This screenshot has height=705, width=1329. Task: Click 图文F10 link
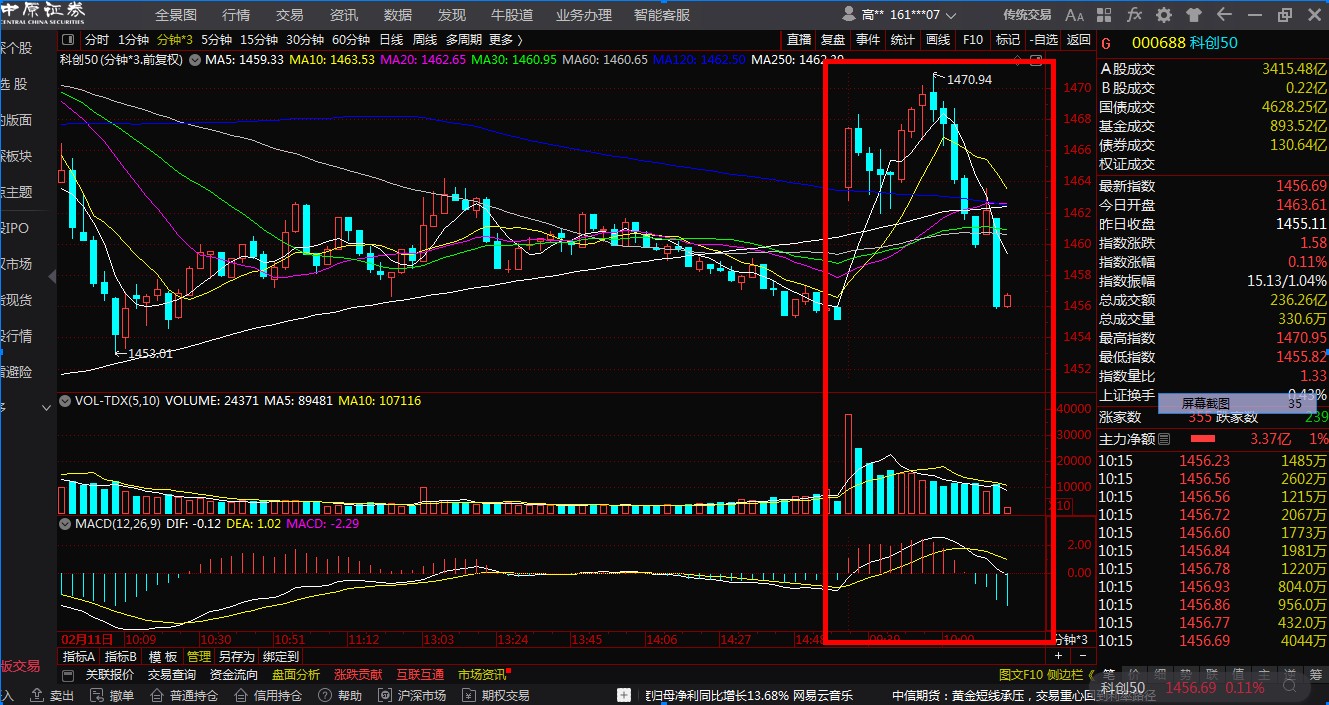click(x=1019, y=675)
